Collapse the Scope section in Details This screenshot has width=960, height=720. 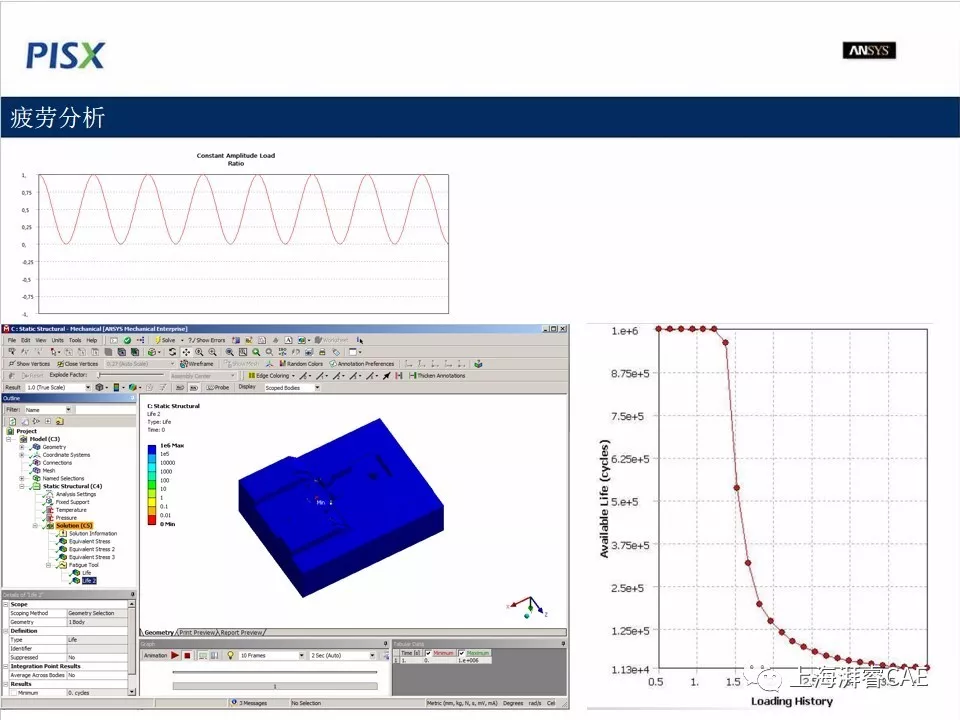coord(6,604)
